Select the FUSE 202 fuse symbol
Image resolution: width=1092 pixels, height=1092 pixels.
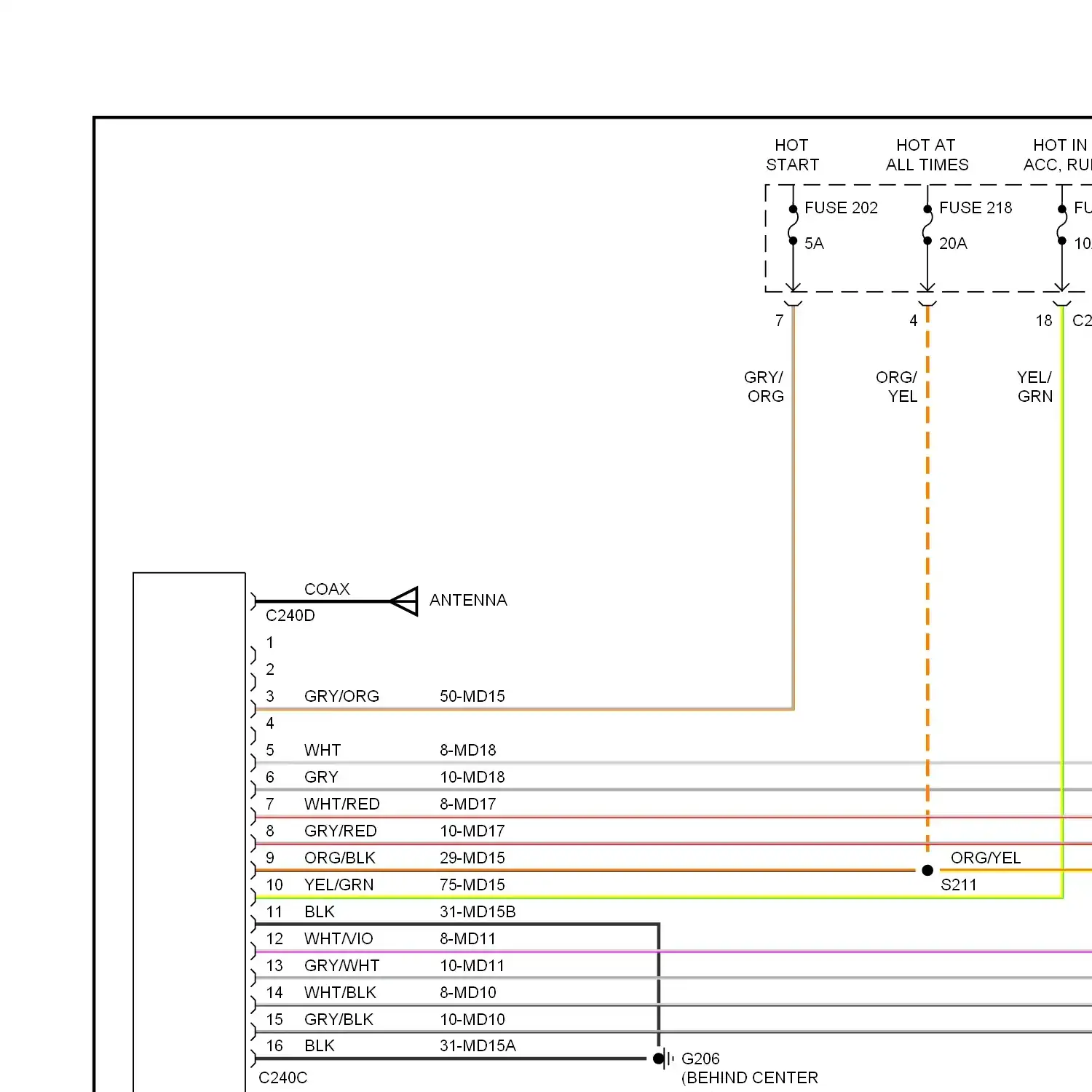[x=794, y=225]
